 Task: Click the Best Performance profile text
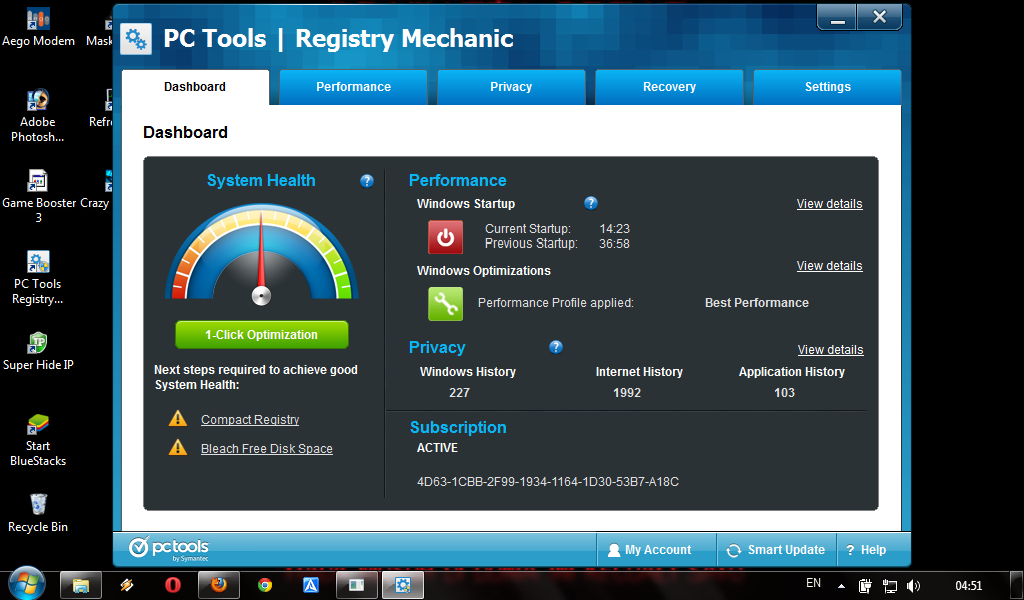click(x=757, y=303)
